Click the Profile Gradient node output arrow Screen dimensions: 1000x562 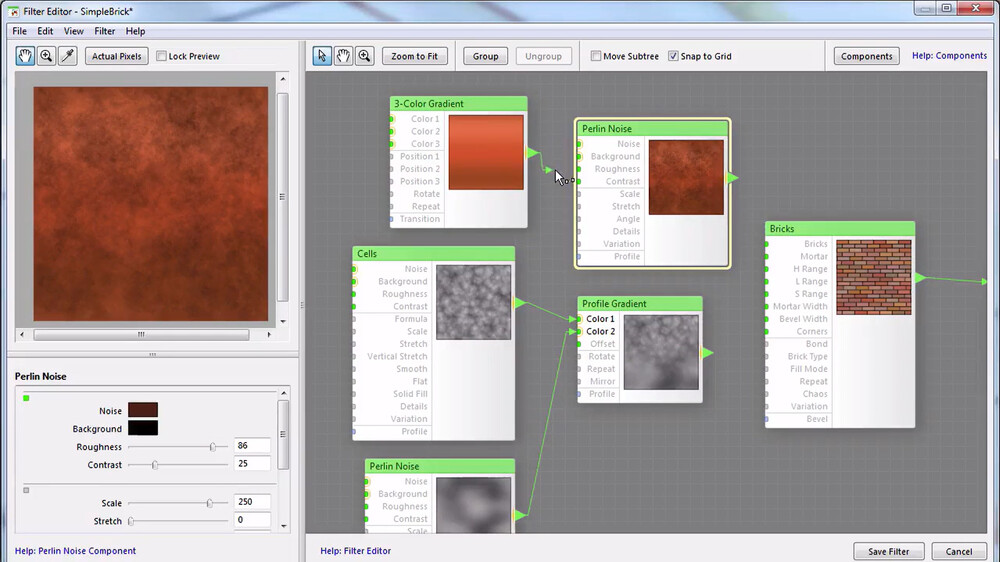click(707, 353)
